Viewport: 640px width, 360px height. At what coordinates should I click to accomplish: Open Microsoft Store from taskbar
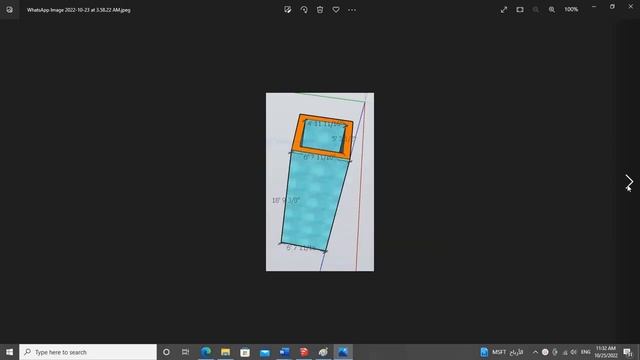(245, 352)
